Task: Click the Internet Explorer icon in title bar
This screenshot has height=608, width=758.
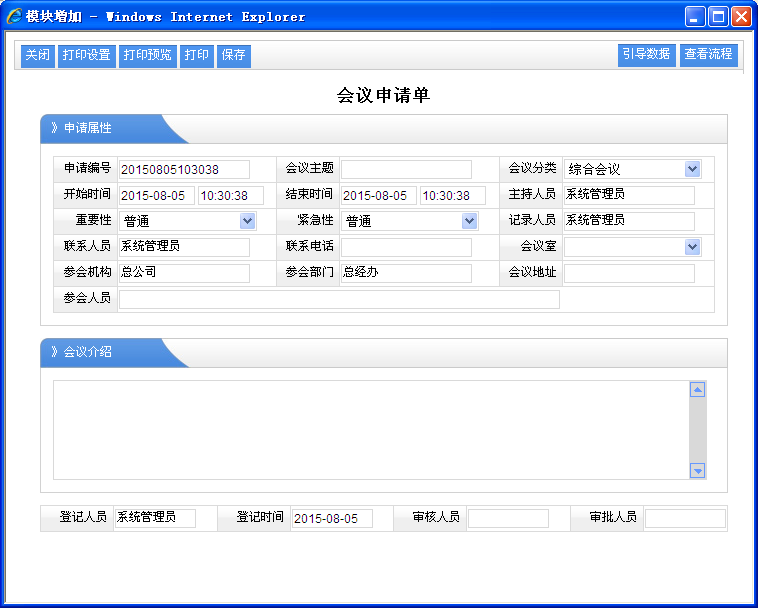Action: pos(14,17)
